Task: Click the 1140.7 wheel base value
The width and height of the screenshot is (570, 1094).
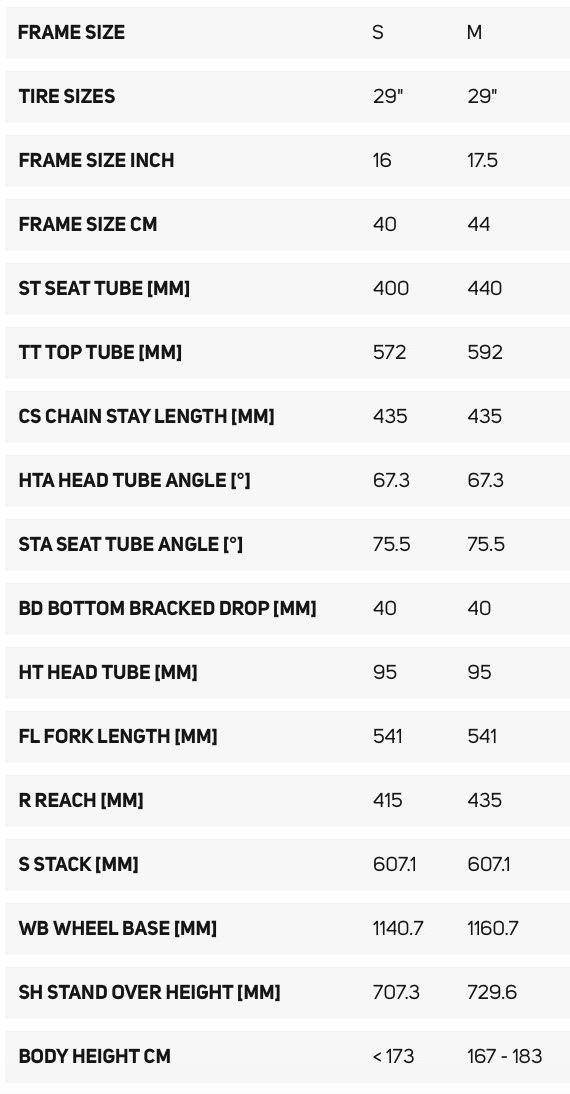Action: pyautogui.click(x=398, y=929)
